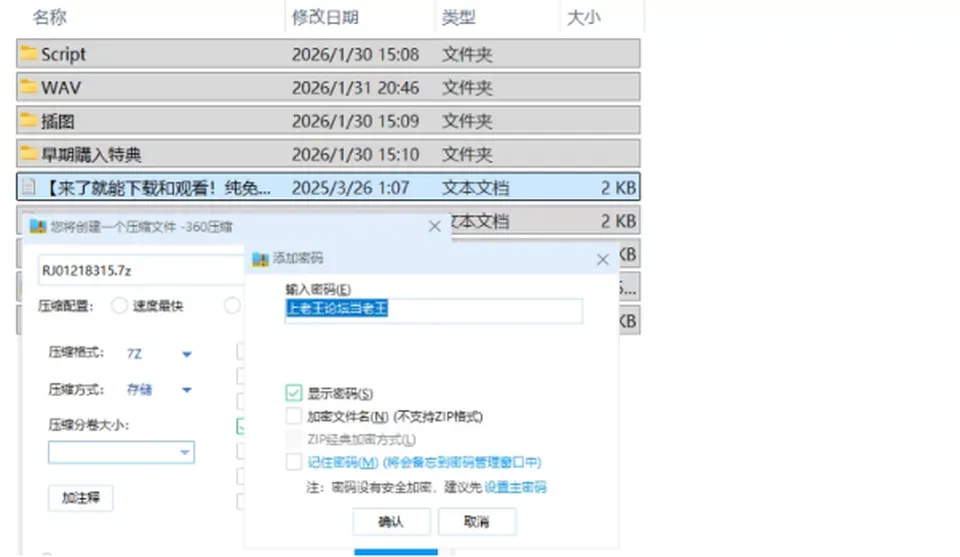
Task: Select the radio button right of 速度最快
Action: (x=232, y=305)
